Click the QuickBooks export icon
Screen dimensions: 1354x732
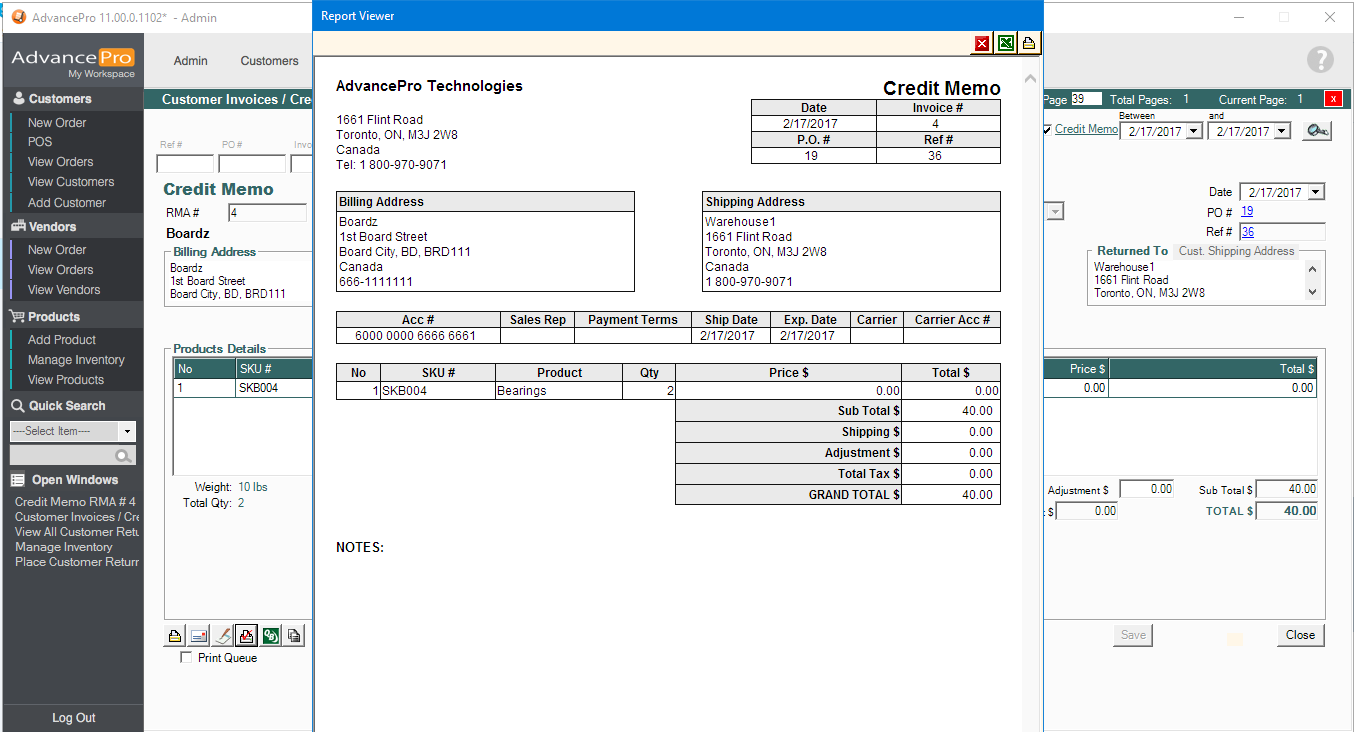coord(270,636)
